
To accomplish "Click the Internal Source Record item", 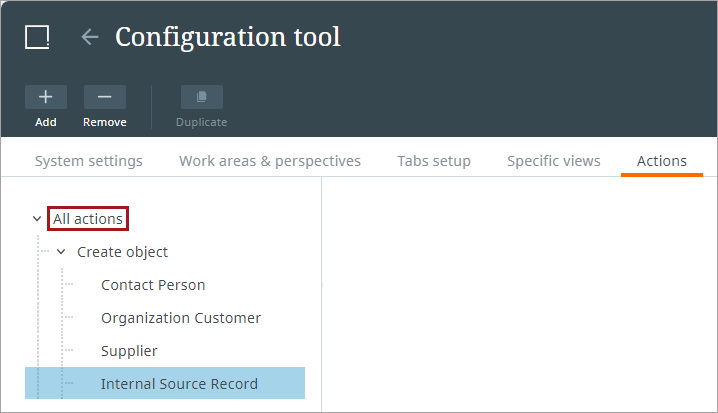I will pyautogui.click(x=179, y=384).
